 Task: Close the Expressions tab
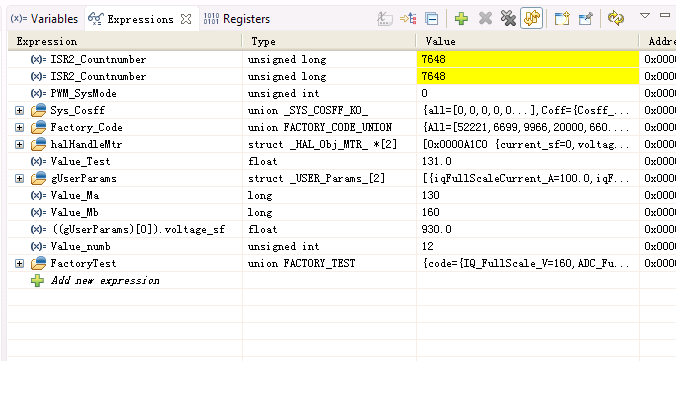[186, 19]
